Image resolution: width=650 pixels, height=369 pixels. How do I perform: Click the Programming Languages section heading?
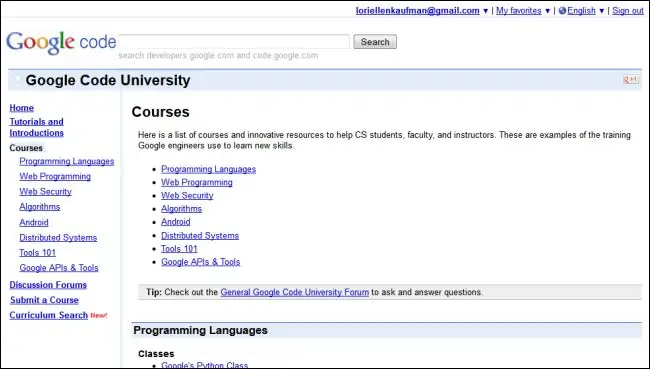coord(200,330)
